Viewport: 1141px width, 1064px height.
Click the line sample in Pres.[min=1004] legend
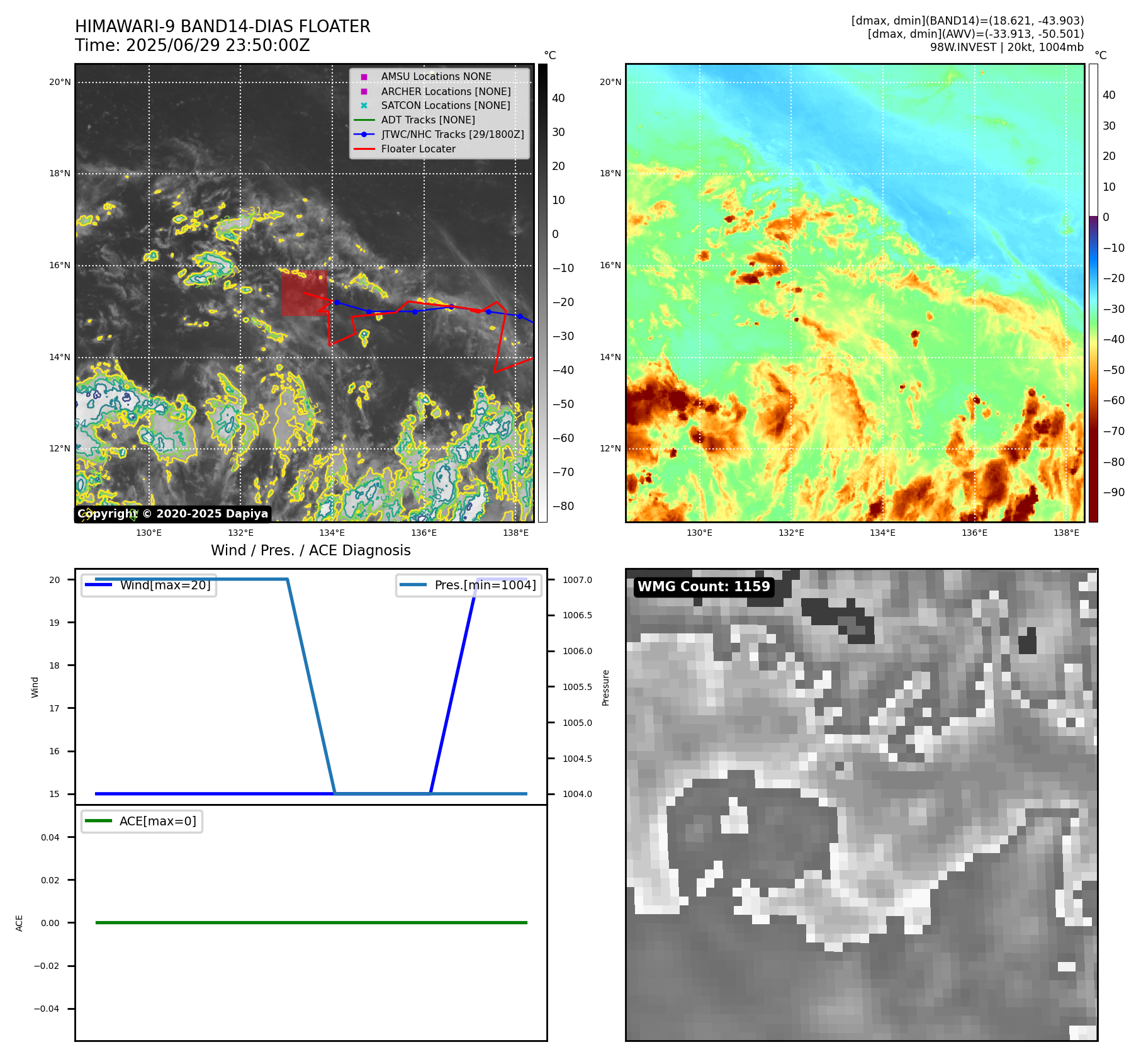413,585
